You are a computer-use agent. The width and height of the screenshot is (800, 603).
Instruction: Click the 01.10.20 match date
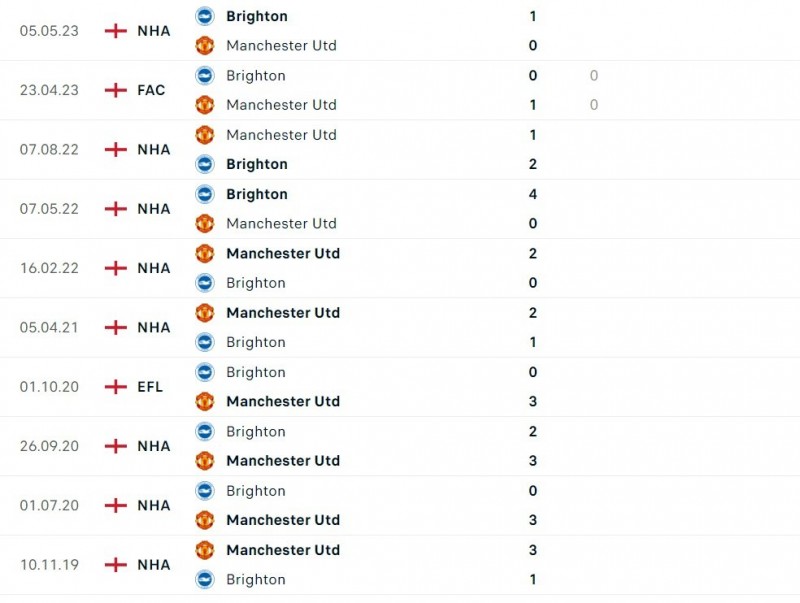click(x=49, y=387)
